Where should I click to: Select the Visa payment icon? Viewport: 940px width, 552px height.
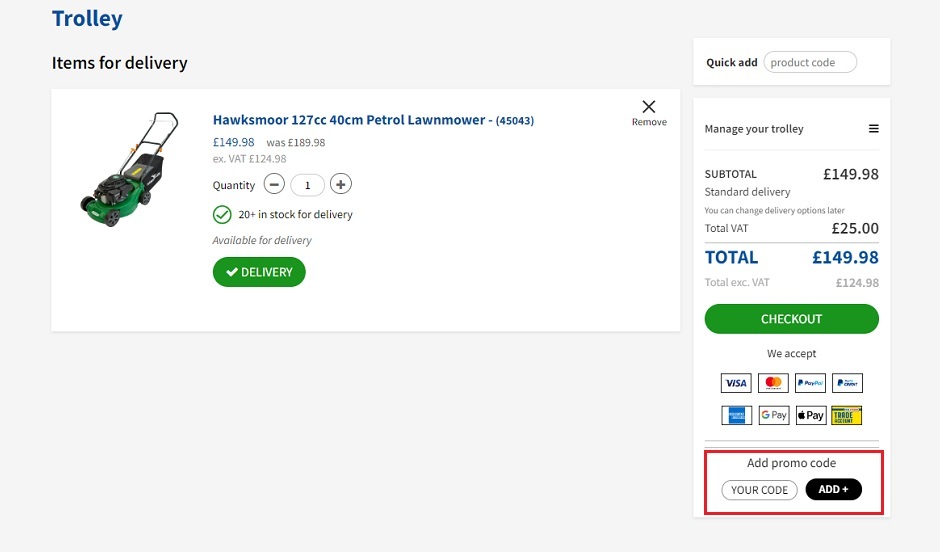(736, 383)
